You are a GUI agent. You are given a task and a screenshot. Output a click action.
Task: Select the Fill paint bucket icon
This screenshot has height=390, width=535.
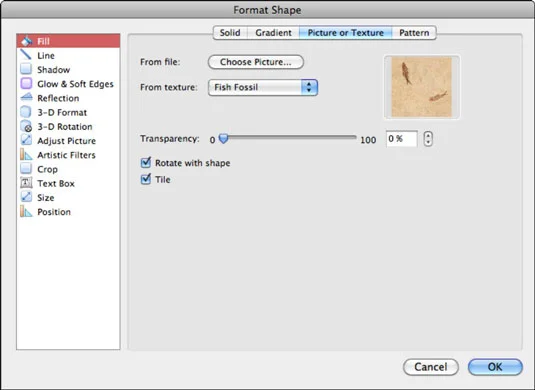(x=26, y=41)
